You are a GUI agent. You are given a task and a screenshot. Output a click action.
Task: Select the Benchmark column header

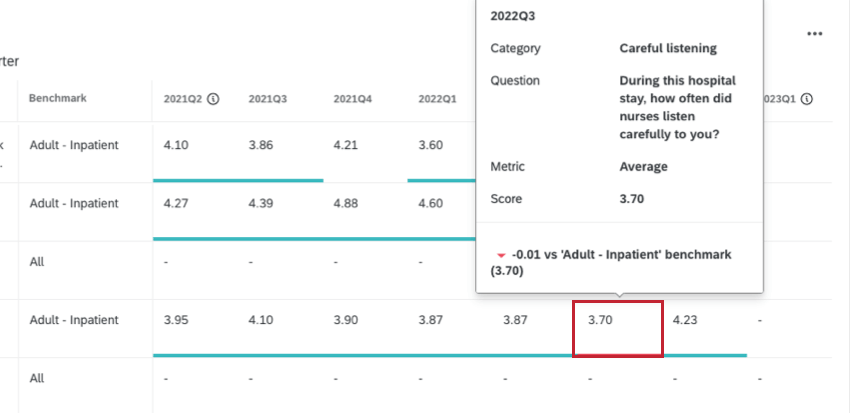[x=58, y=99]
